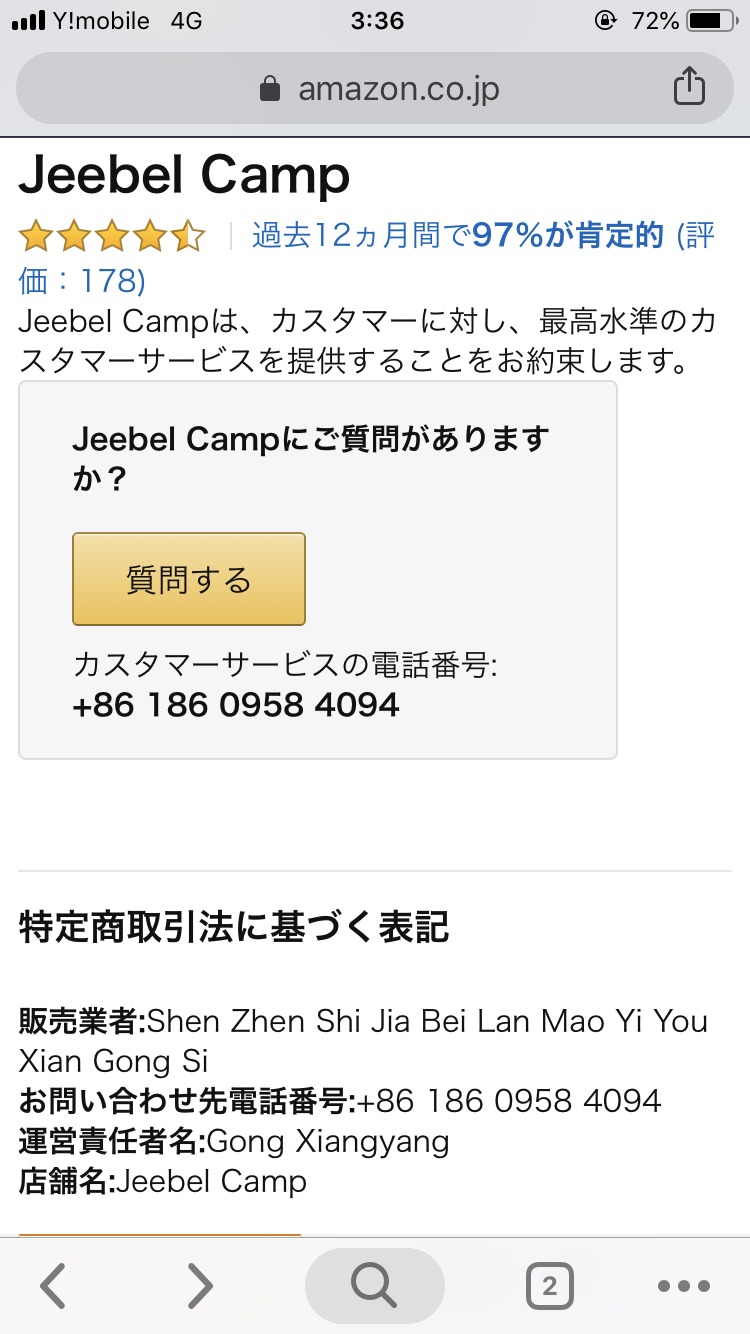Tap the padlock icon beside amazon.co.jp
This screenshot has width=750, height=1334.
tap(270, 90)
